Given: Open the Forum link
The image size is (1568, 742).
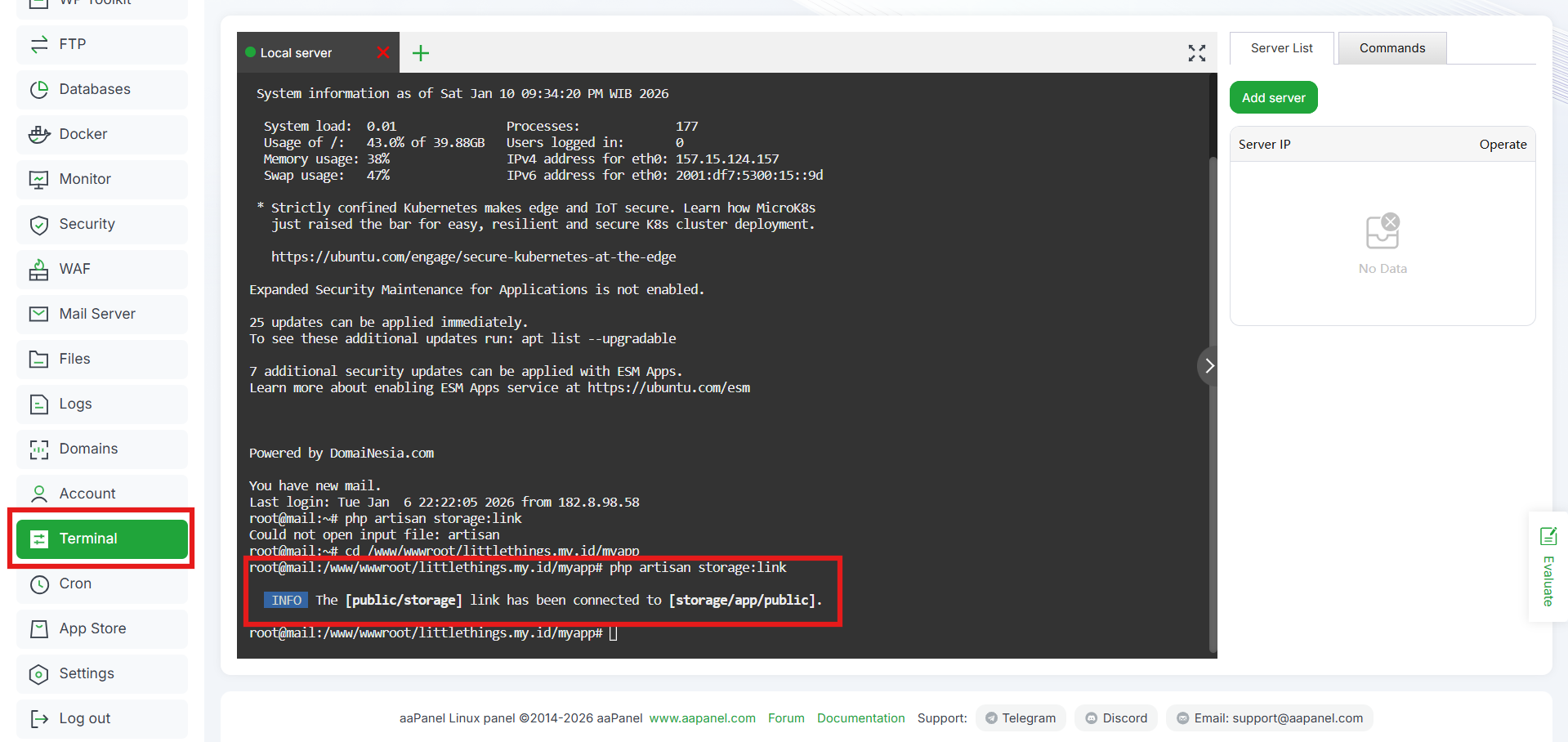Looking at the screenshot, I should tap(786, 718).
